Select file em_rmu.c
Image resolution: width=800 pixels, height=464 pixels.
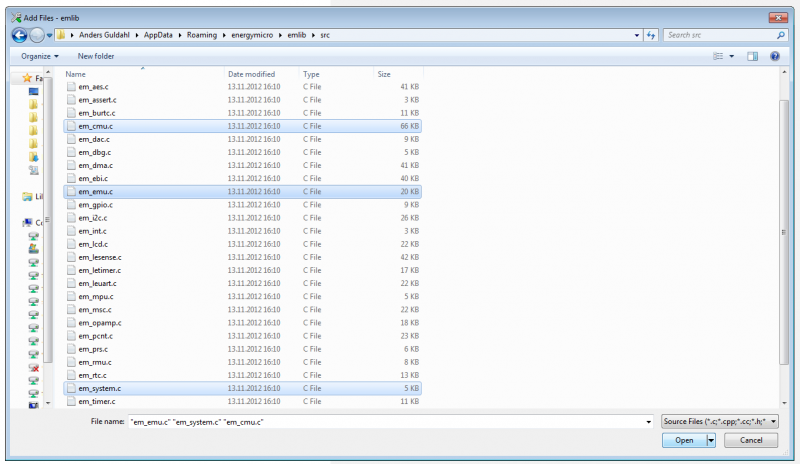click(242, 362)
